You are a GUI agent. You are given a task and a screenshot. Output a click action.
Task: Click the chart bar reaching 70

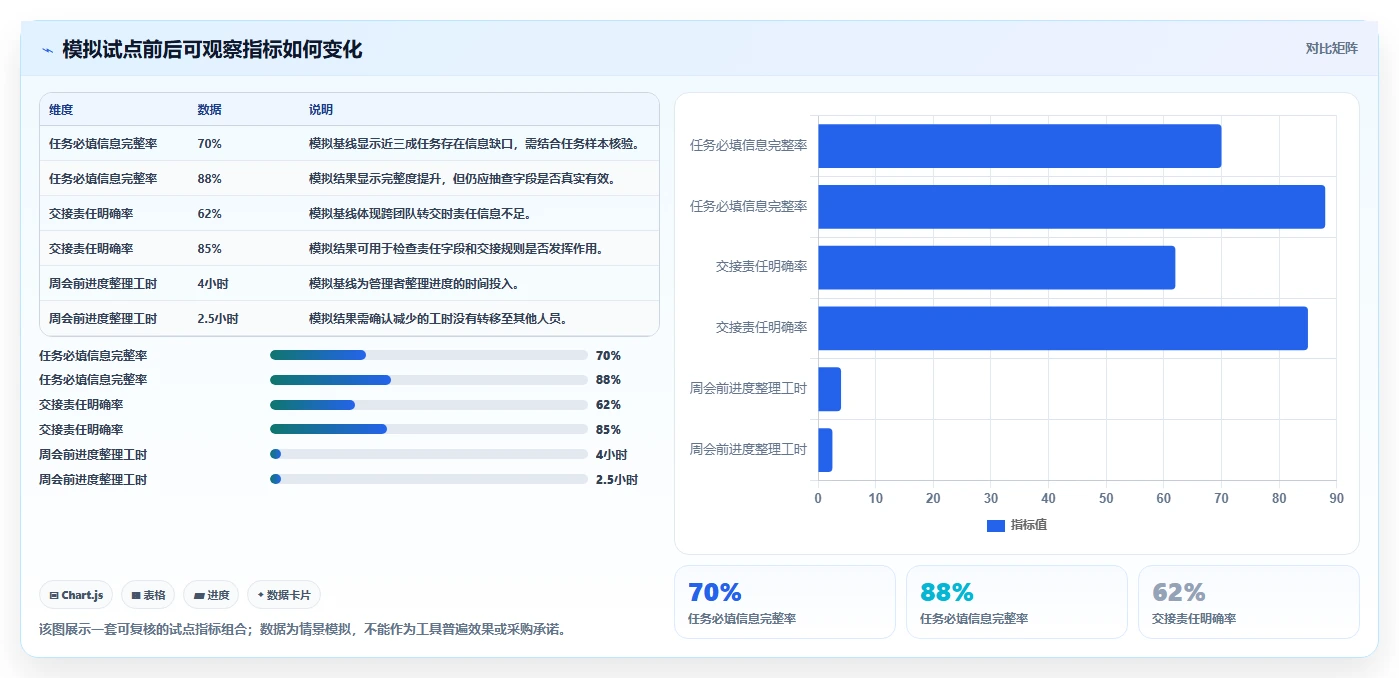pos(1019,146)
